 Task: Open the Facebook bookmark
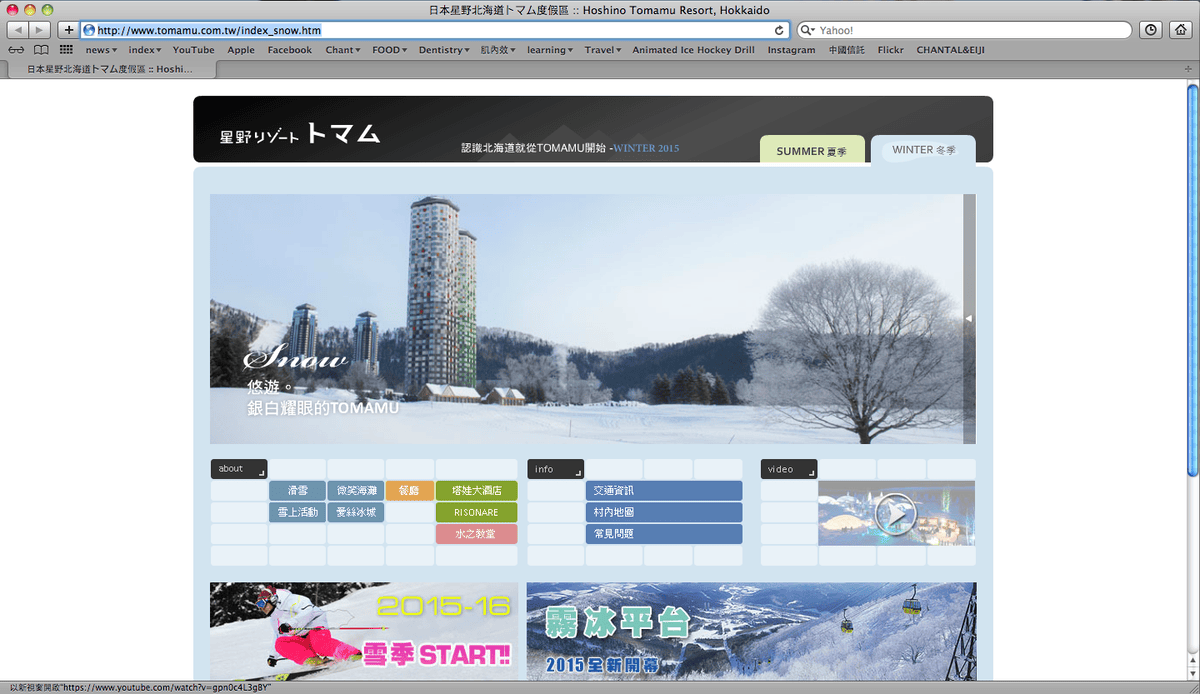290,49
